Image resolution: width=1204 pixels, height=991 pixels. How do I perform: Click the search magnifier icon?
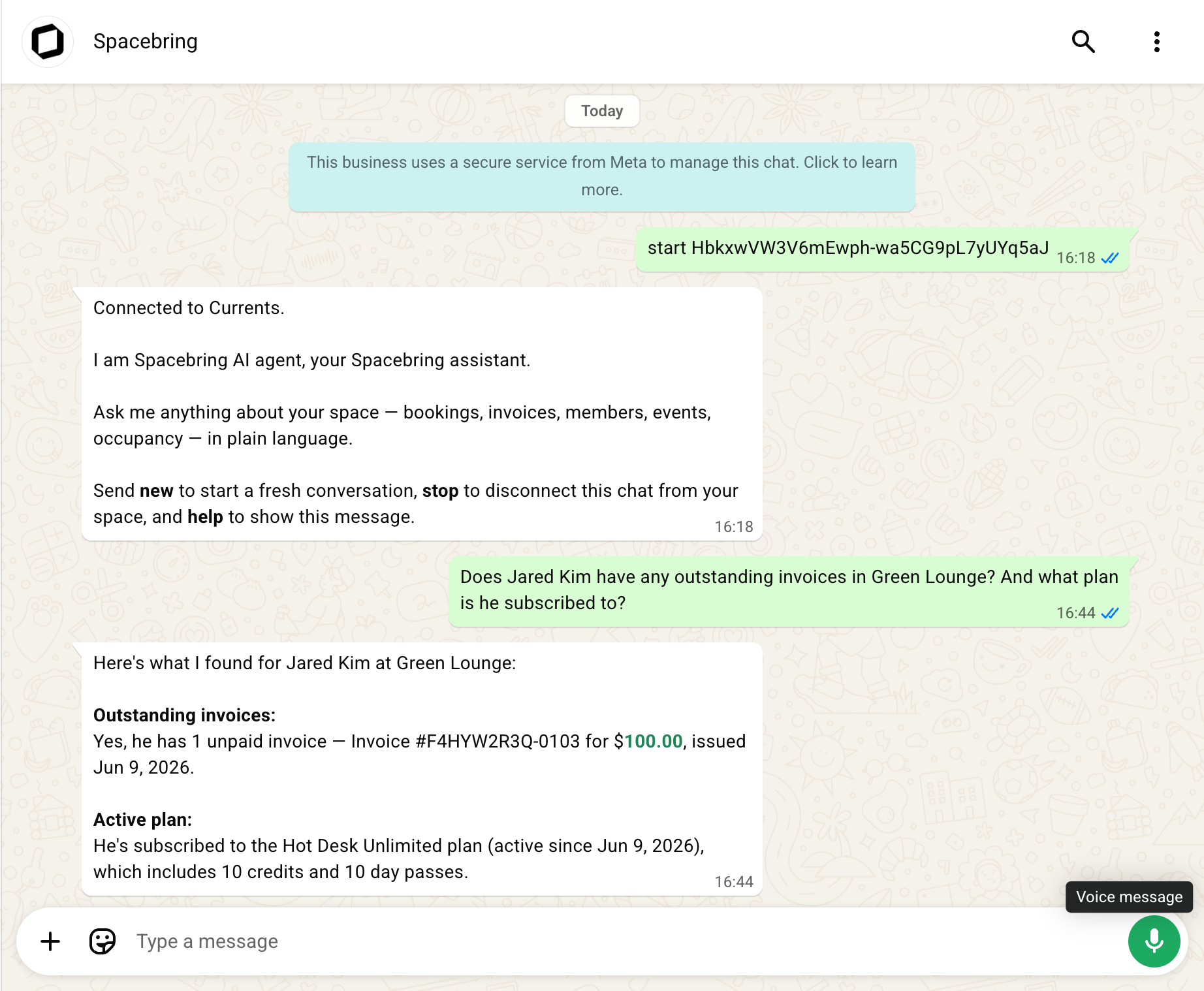point(1083,42)
